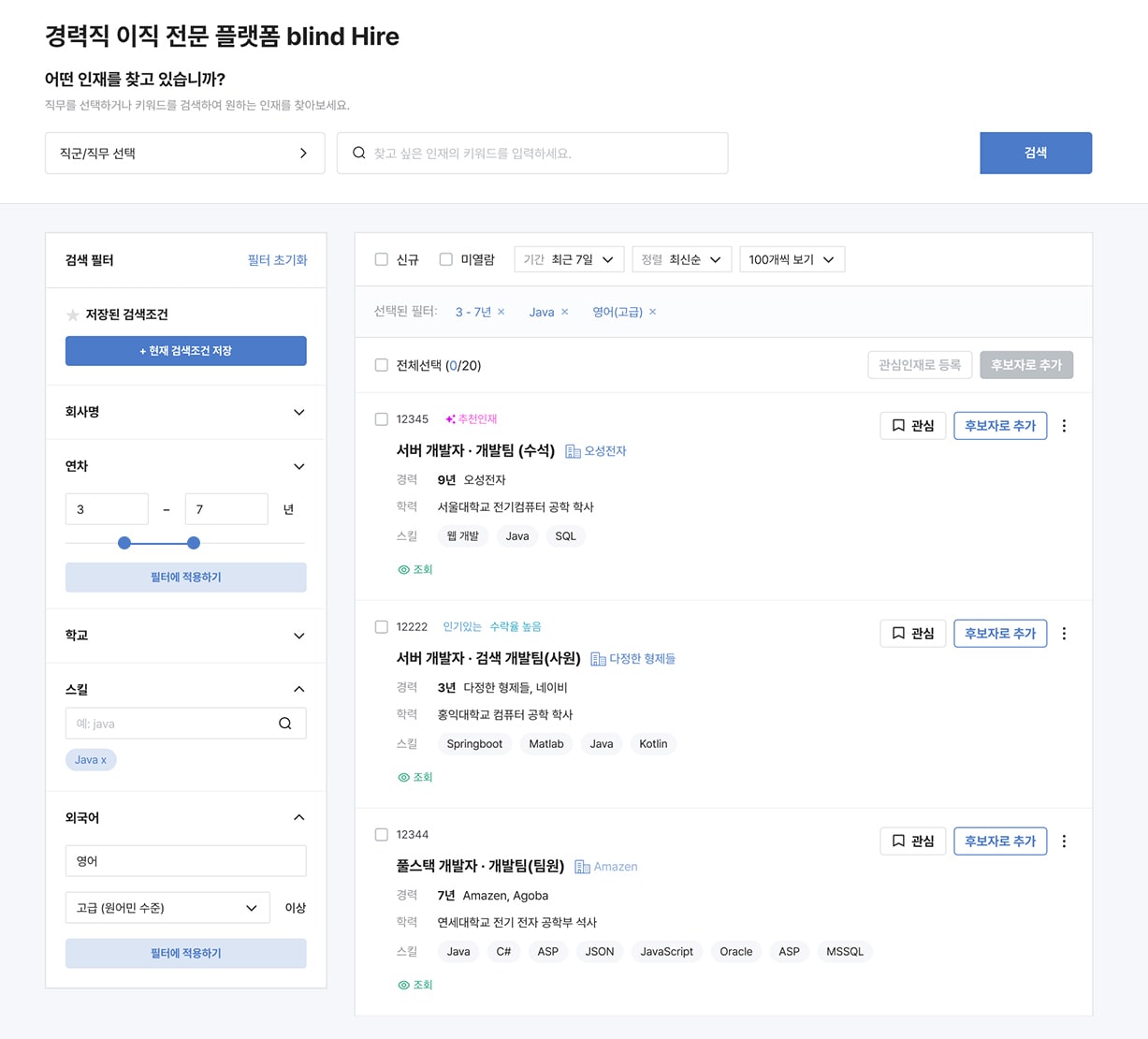Remove the Java filter chip
The height and width of the screenshot is (1039, 1148).
pos(565,312)
